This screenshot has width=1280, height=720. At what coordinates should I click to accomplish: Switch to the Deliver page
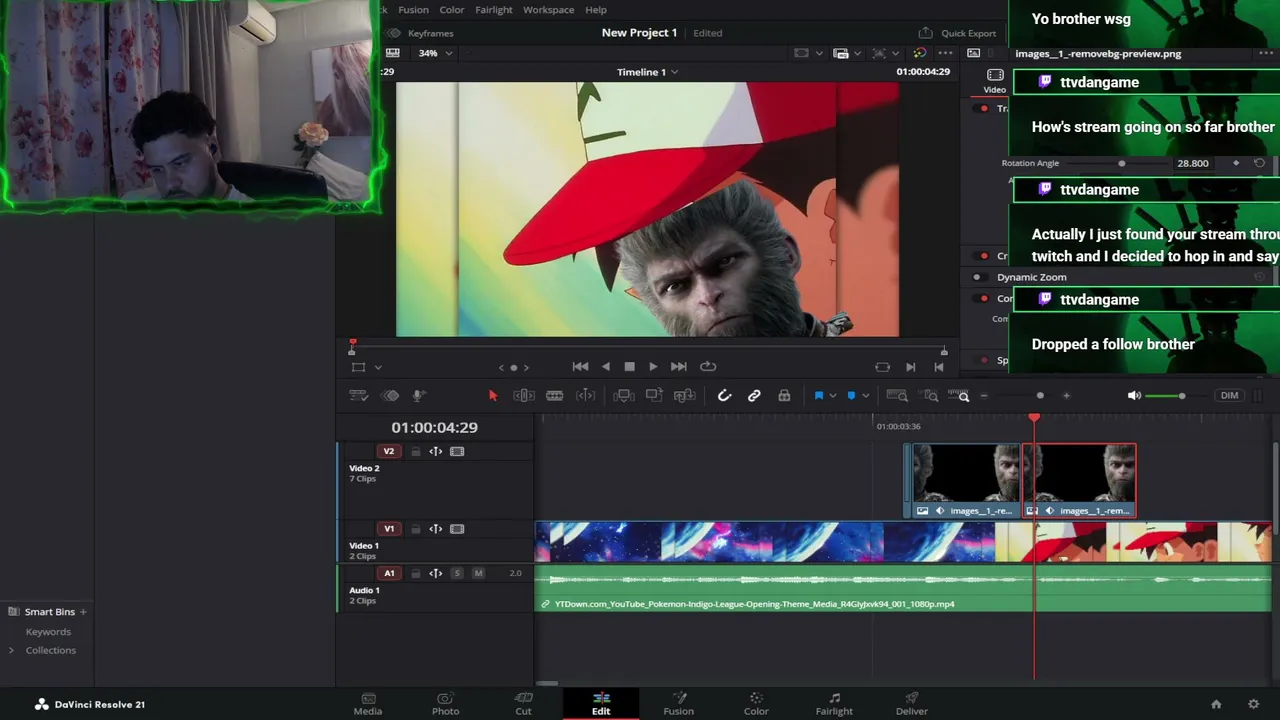[912, 704]
